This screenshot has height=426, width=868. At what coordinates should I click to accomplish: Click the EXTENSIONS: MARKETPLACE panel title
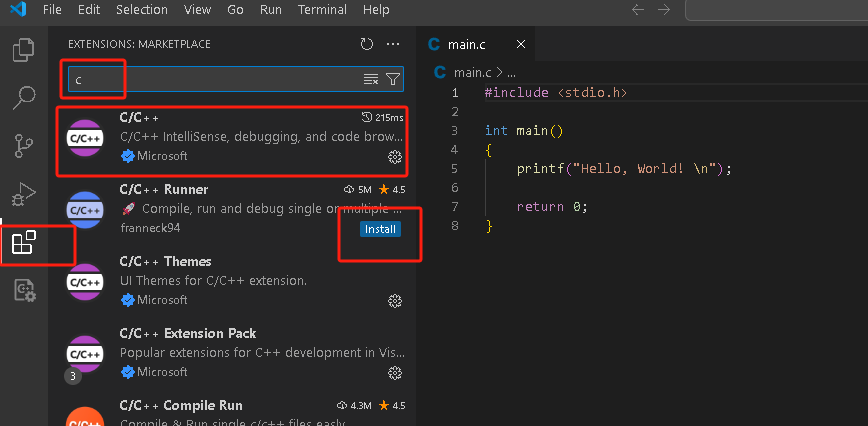point(139,44)
